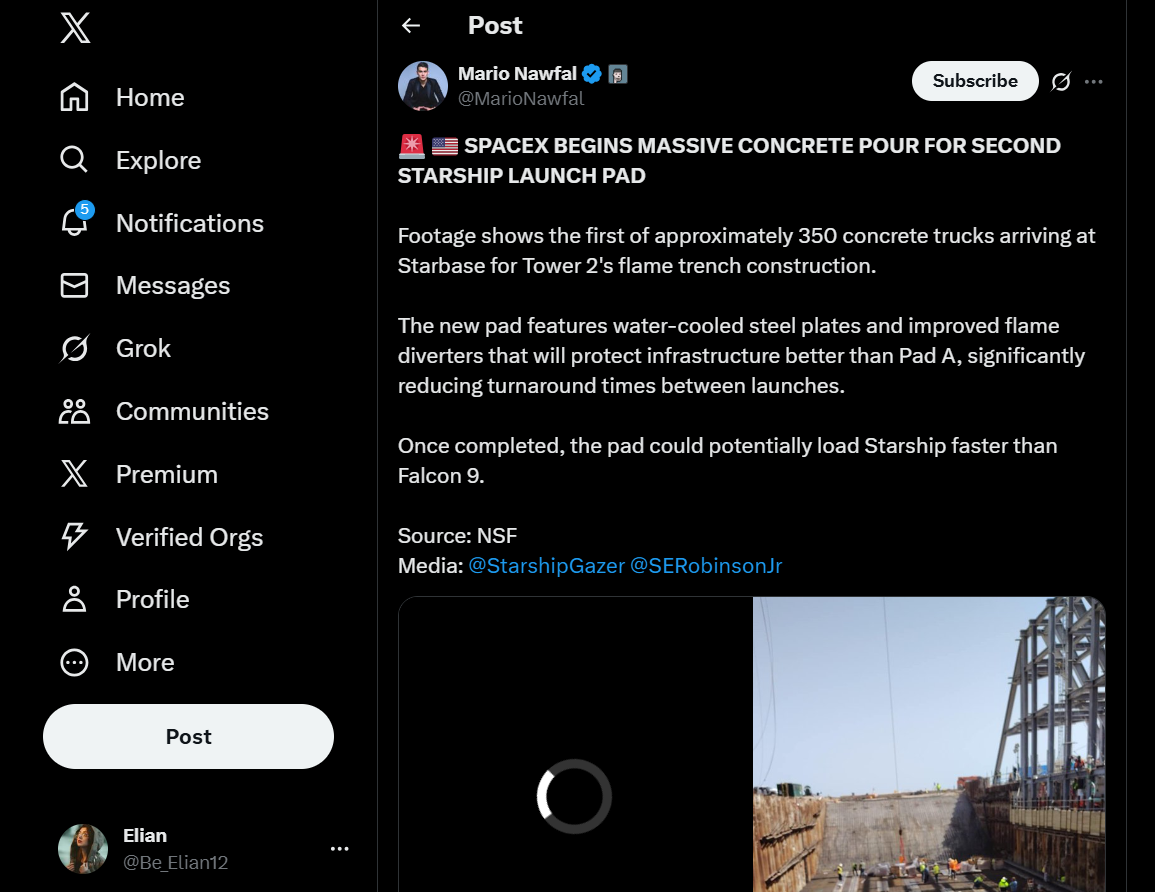Screen dimensions: 1155x892
Task: Open the Messages envelope icon
Action: tap(74, 286)
